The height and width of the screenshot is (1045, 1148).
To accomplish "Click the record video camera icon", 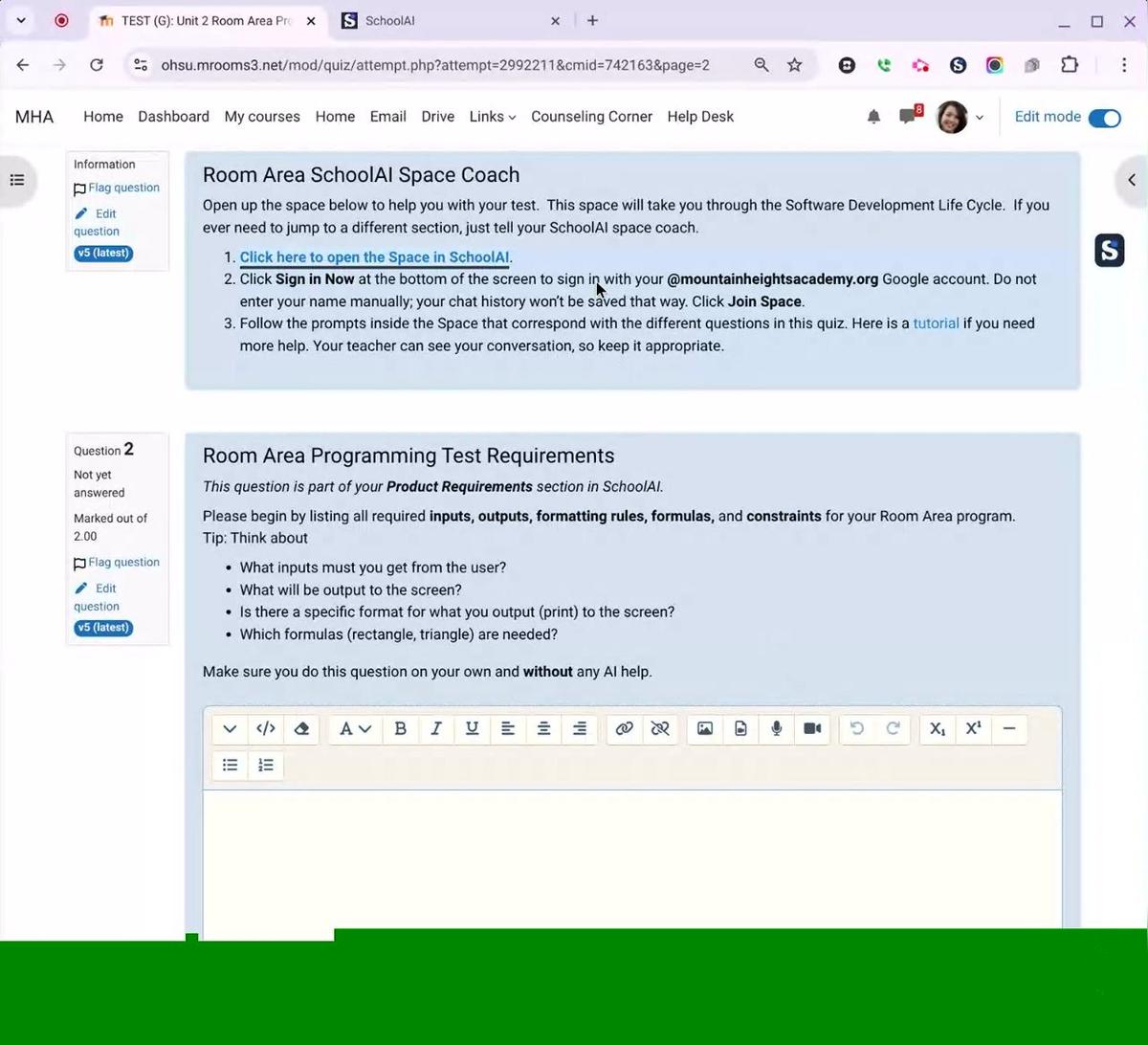I will (812, 729).
